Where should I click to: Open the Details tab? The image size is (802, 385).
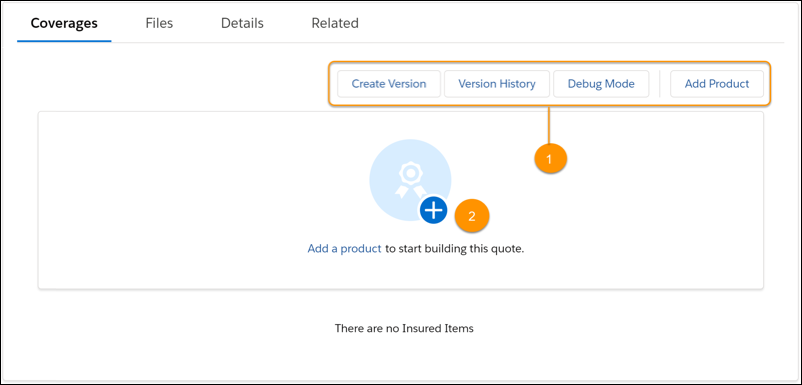tap(242, 24)
